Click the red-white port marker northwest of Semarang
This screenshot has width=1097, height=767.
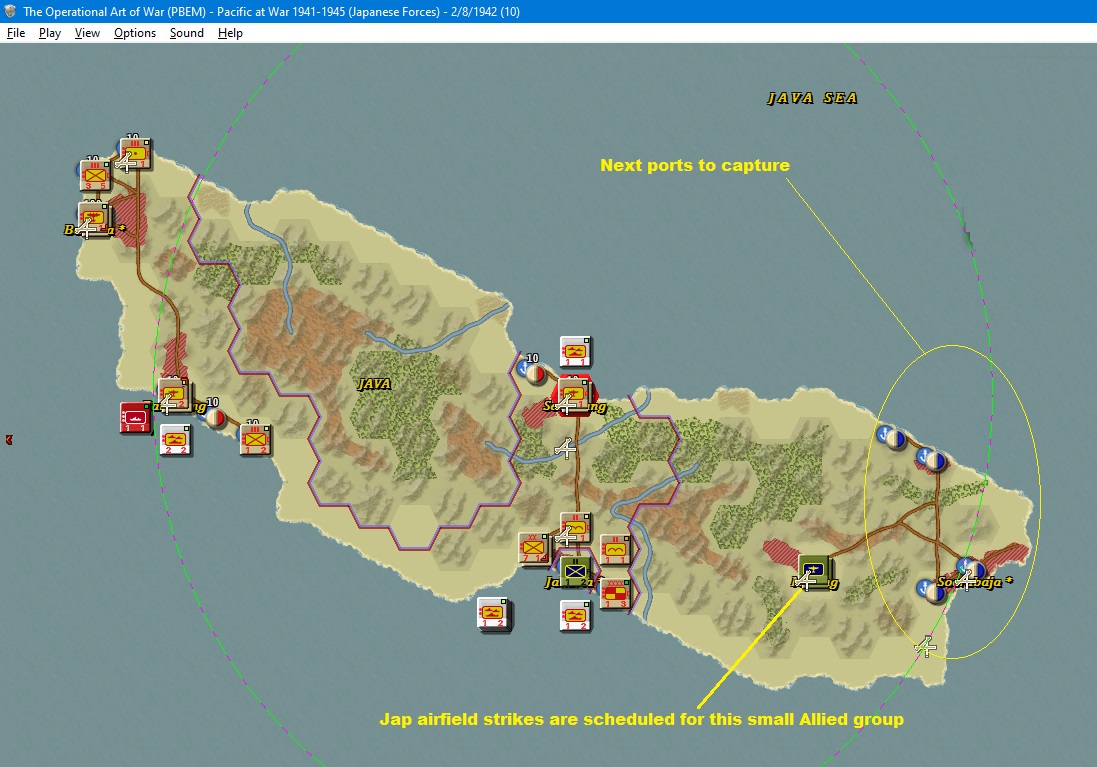(536, 374)
